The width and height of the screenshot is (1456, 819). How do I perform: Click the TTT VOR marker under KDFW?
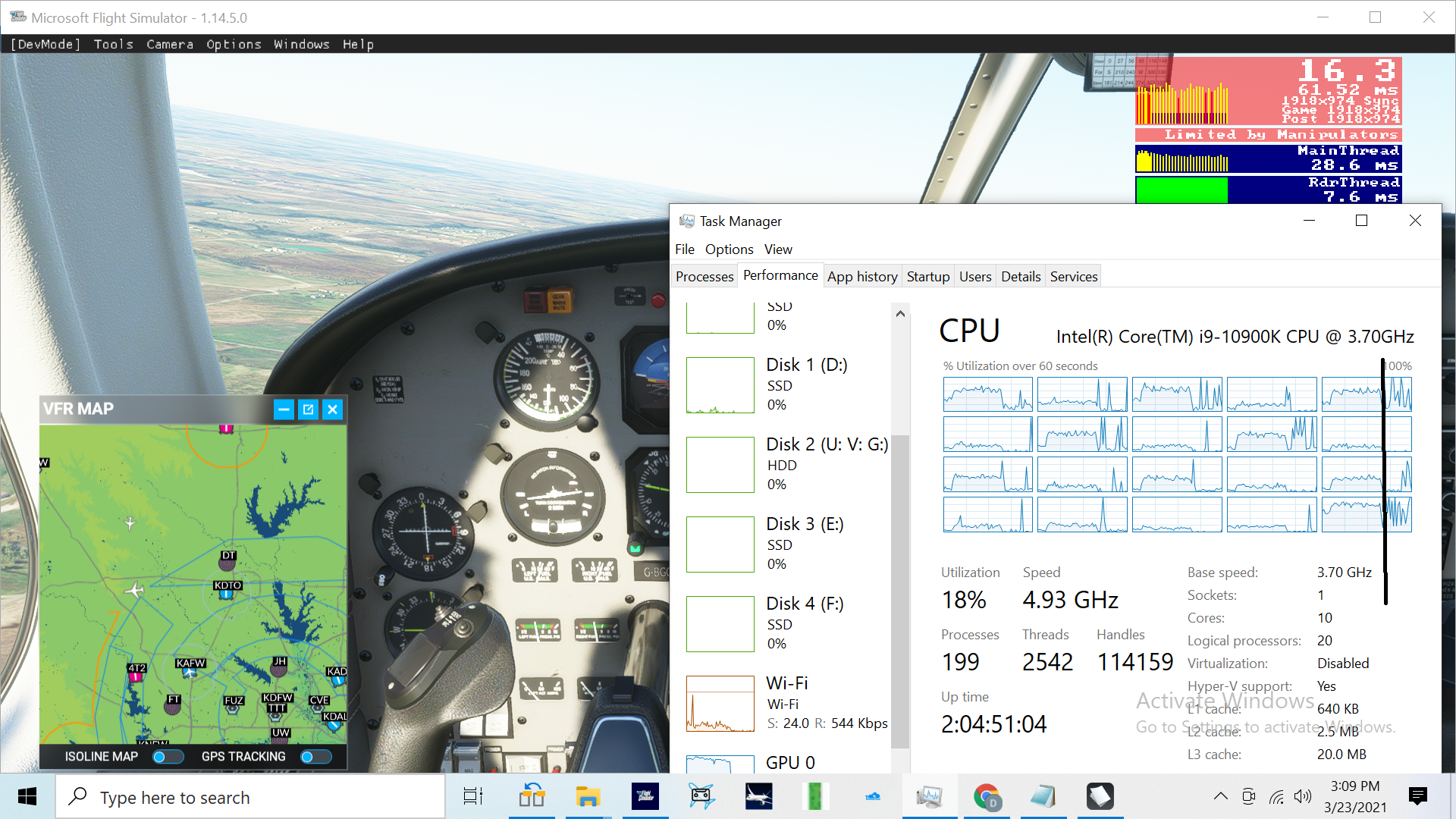[x=276, y=711]
